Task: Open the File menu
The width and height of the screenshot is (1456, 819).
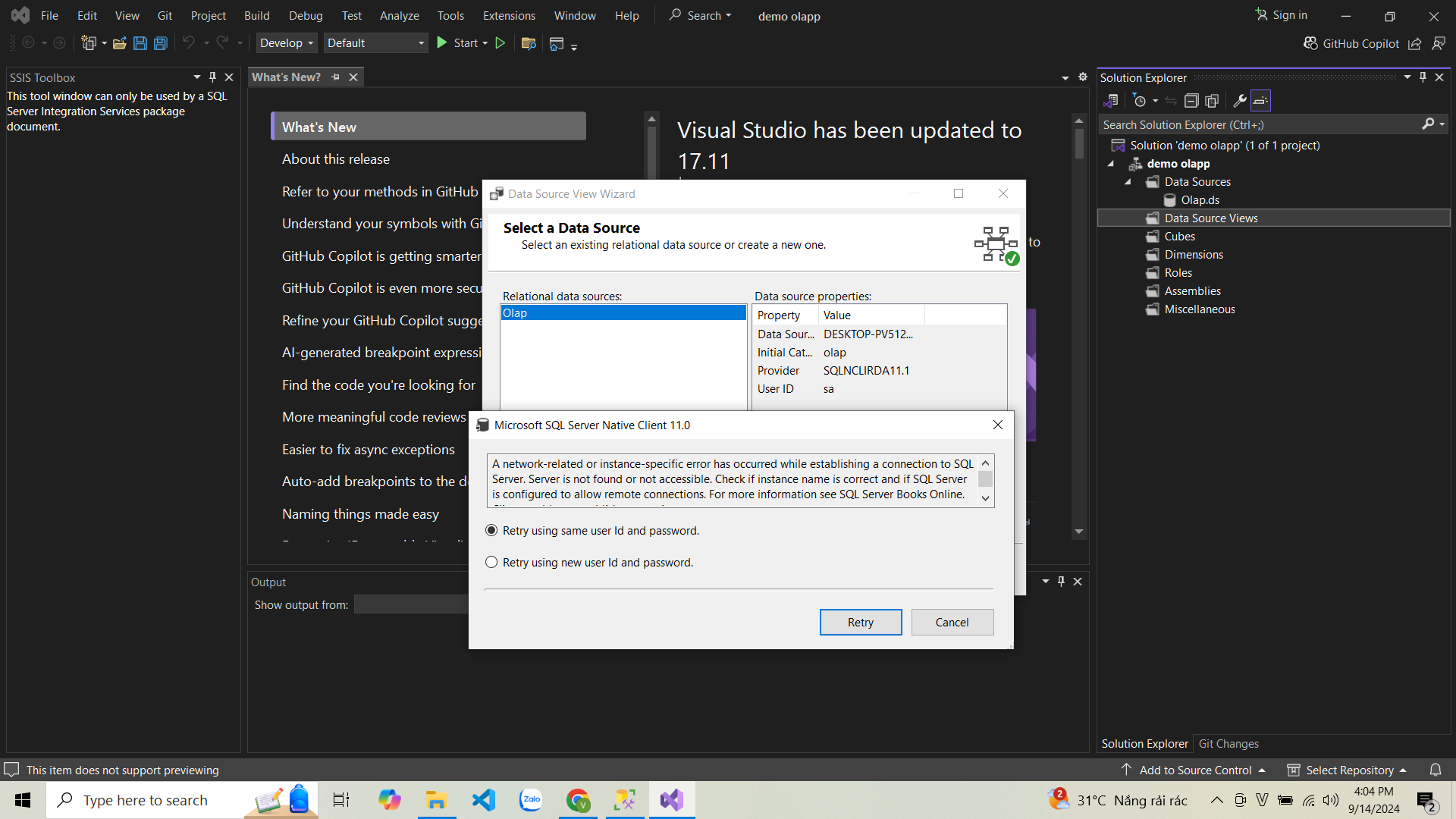Action: point(49,15)
